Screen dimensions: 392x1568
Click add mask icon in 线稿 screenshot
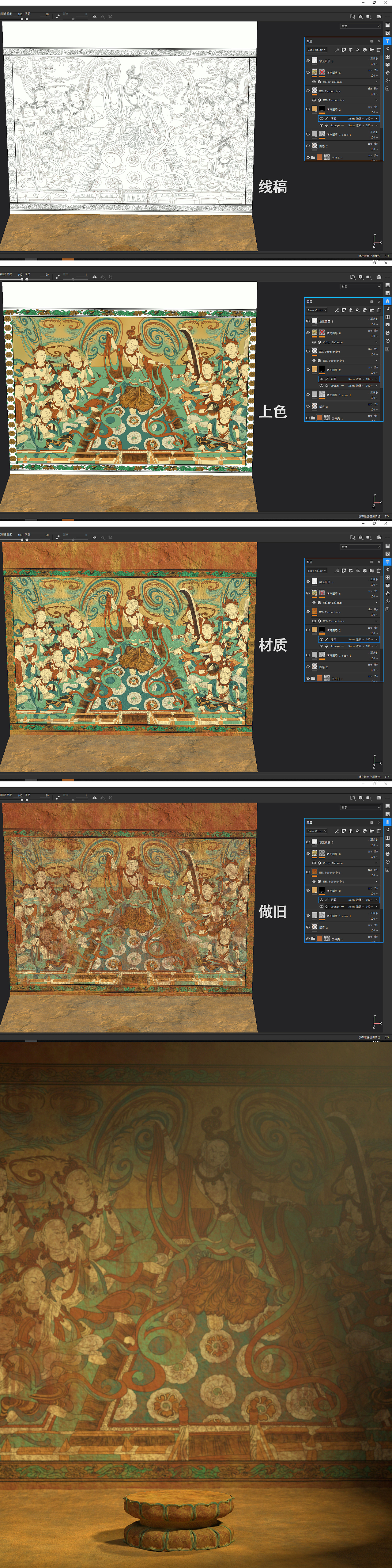pyautogui.click(x=343, y=50)
